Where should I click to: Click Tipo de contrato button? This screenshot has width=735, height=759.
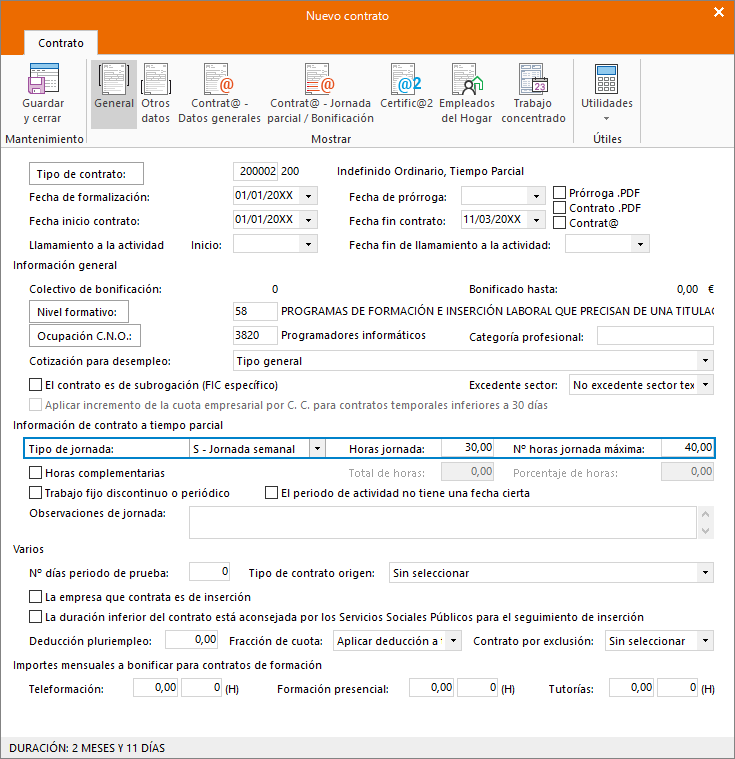tap(86, 174)
